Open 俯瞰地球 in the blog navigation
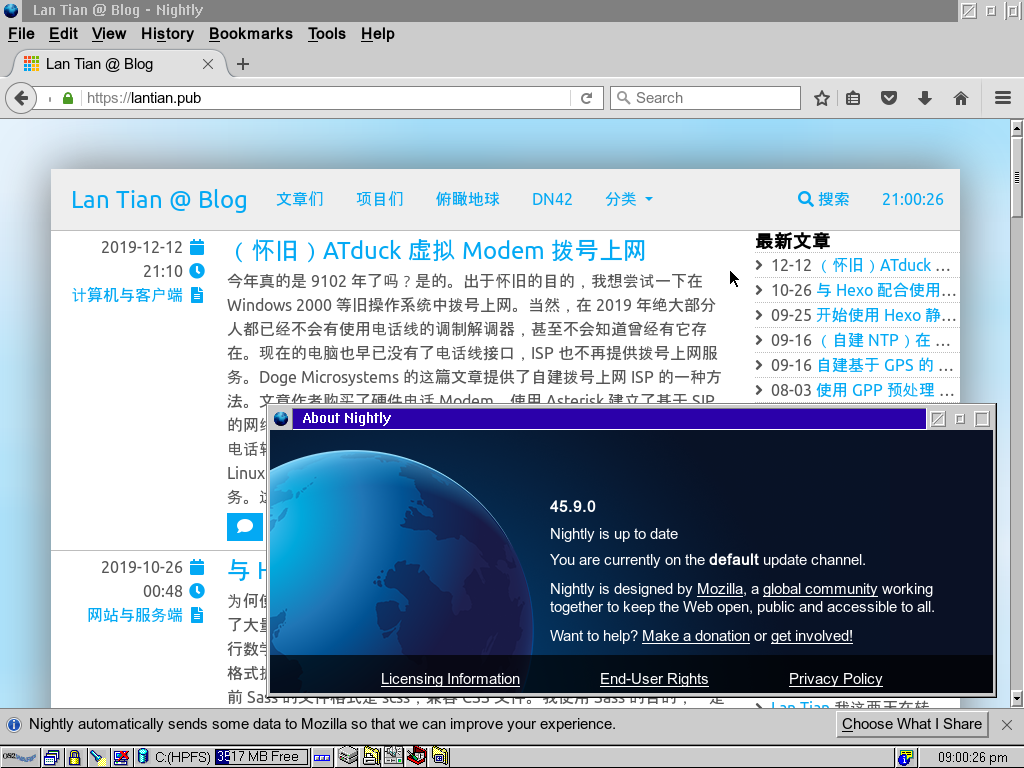1024x768 pixels. (468, 199)
